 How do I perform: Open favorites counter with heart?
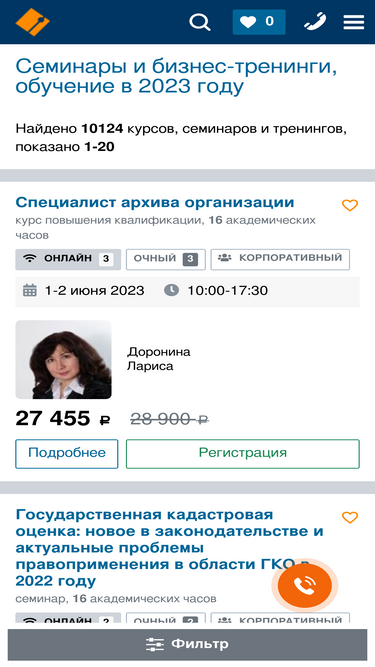[x=259, y=22]
